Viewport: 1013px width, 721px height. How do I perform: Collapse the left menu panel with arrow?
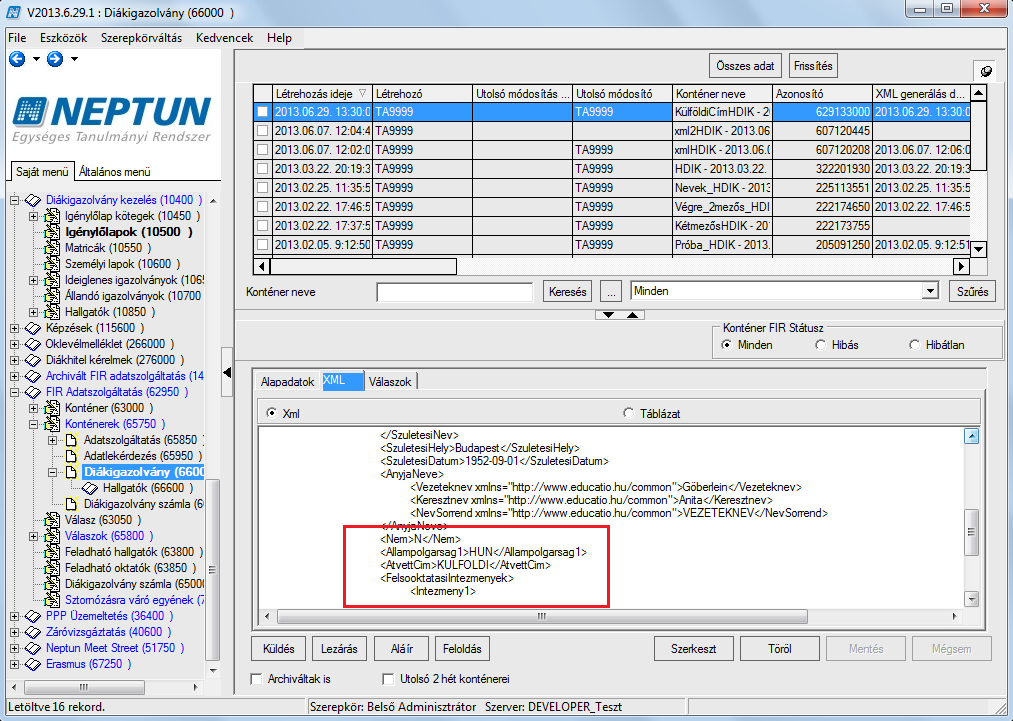[x=227, y=372]
